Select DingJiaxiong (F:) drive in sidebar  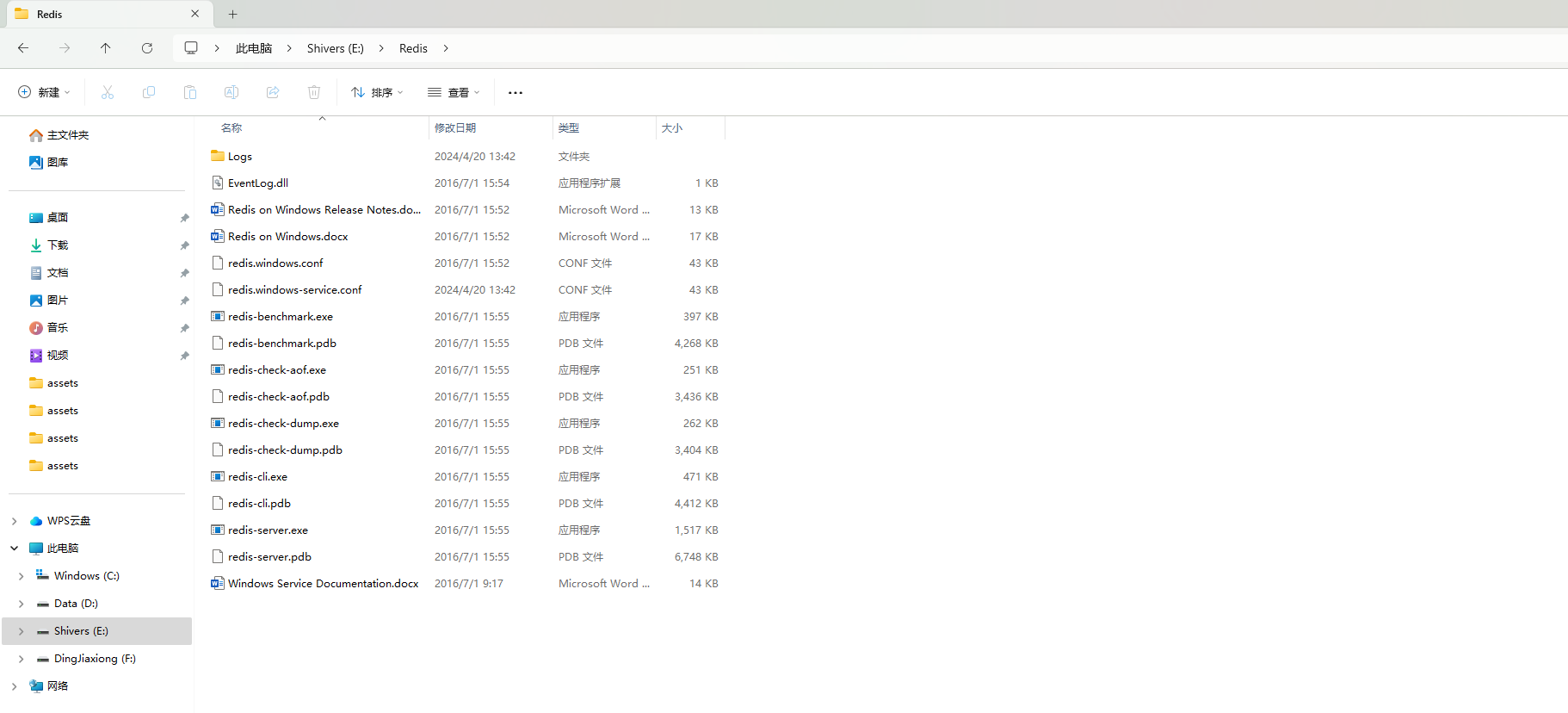(96, 659)
